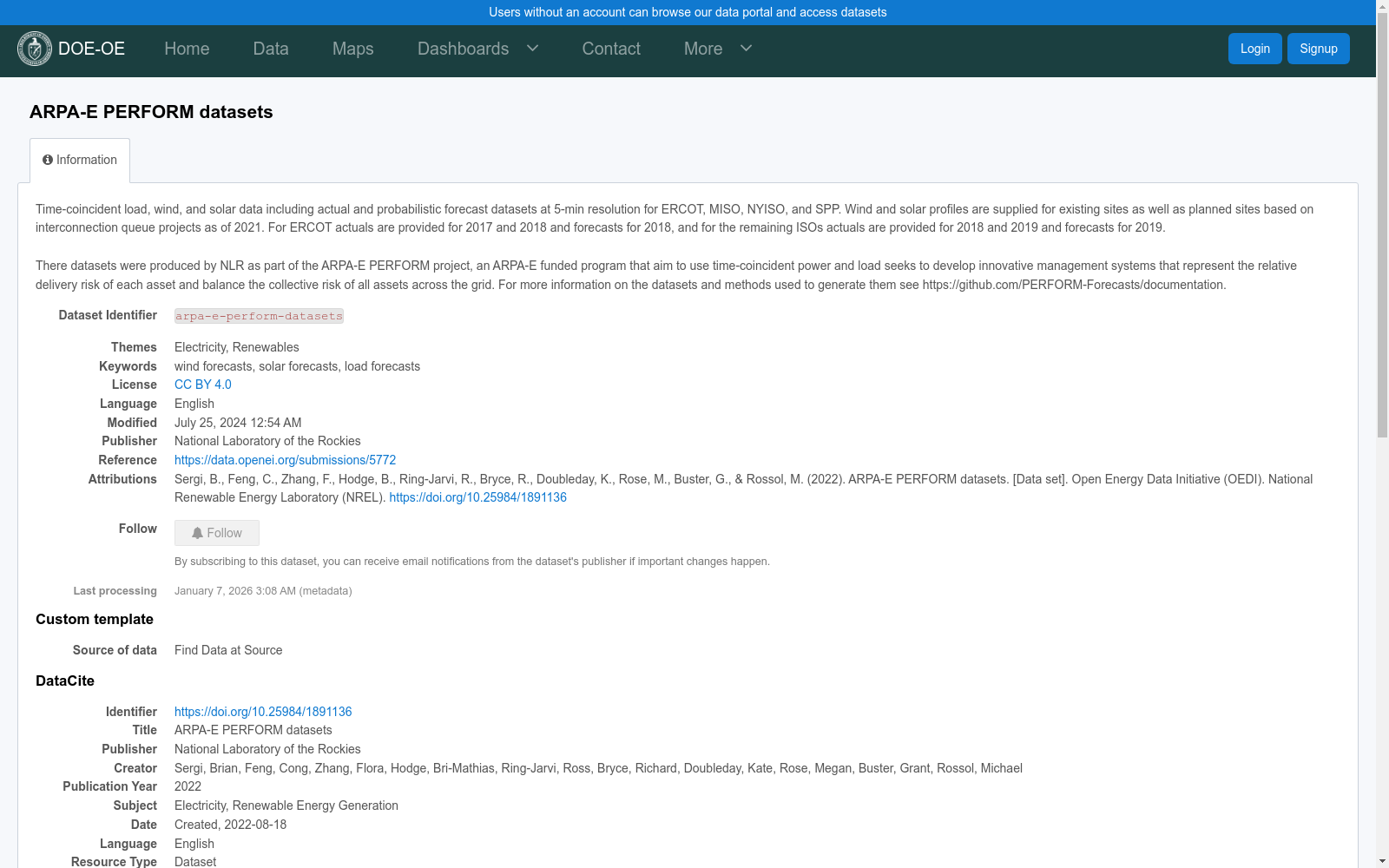Click the 'ARPA-E PERFORM datasets' page heading
Screen dimensions: 1389x868
click(x=151, y=112)
